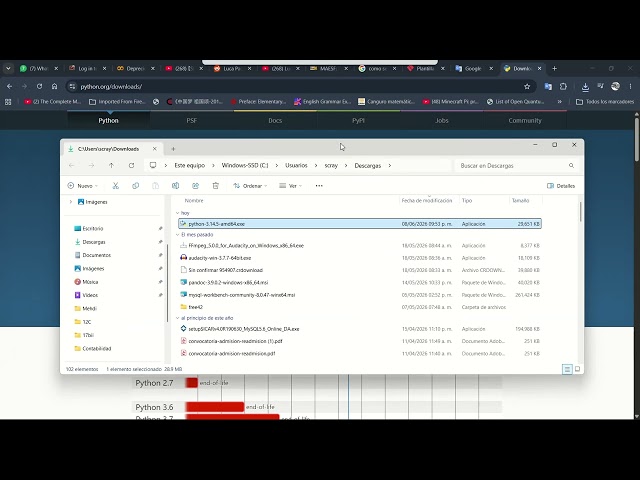Click the Chrome profile avatar icon
The image size is (640, 480).
tap(615, 86)
